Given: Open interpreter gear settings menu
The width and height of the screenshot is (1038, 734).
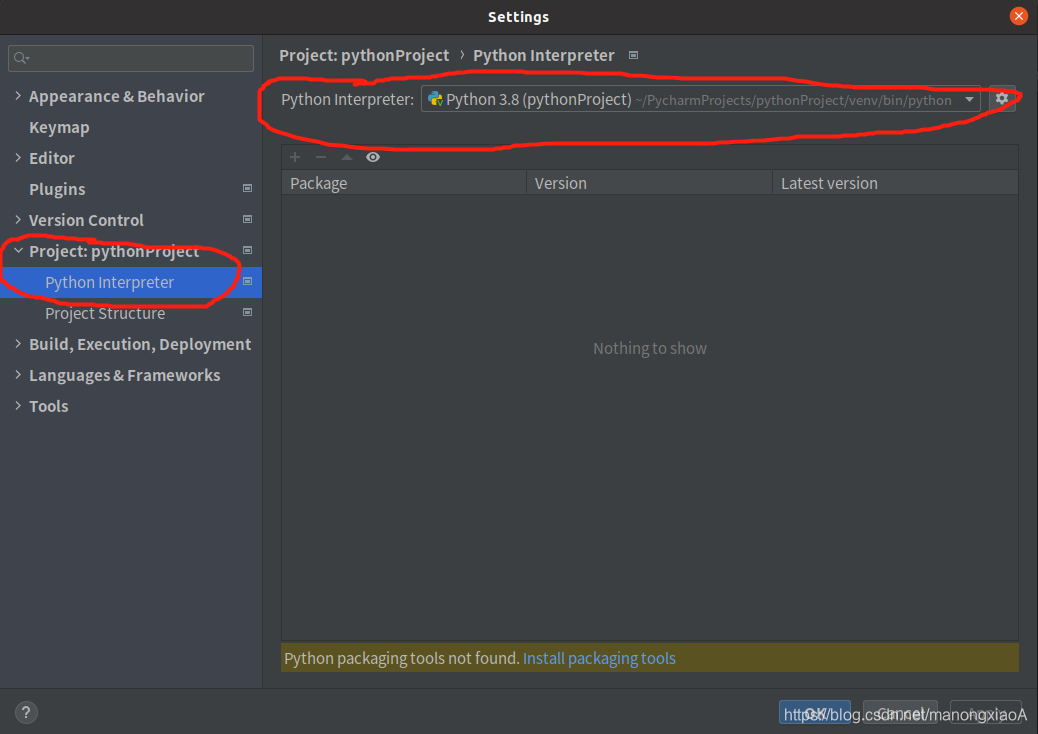Looking at the screenshot, I should pos(1002,99).
